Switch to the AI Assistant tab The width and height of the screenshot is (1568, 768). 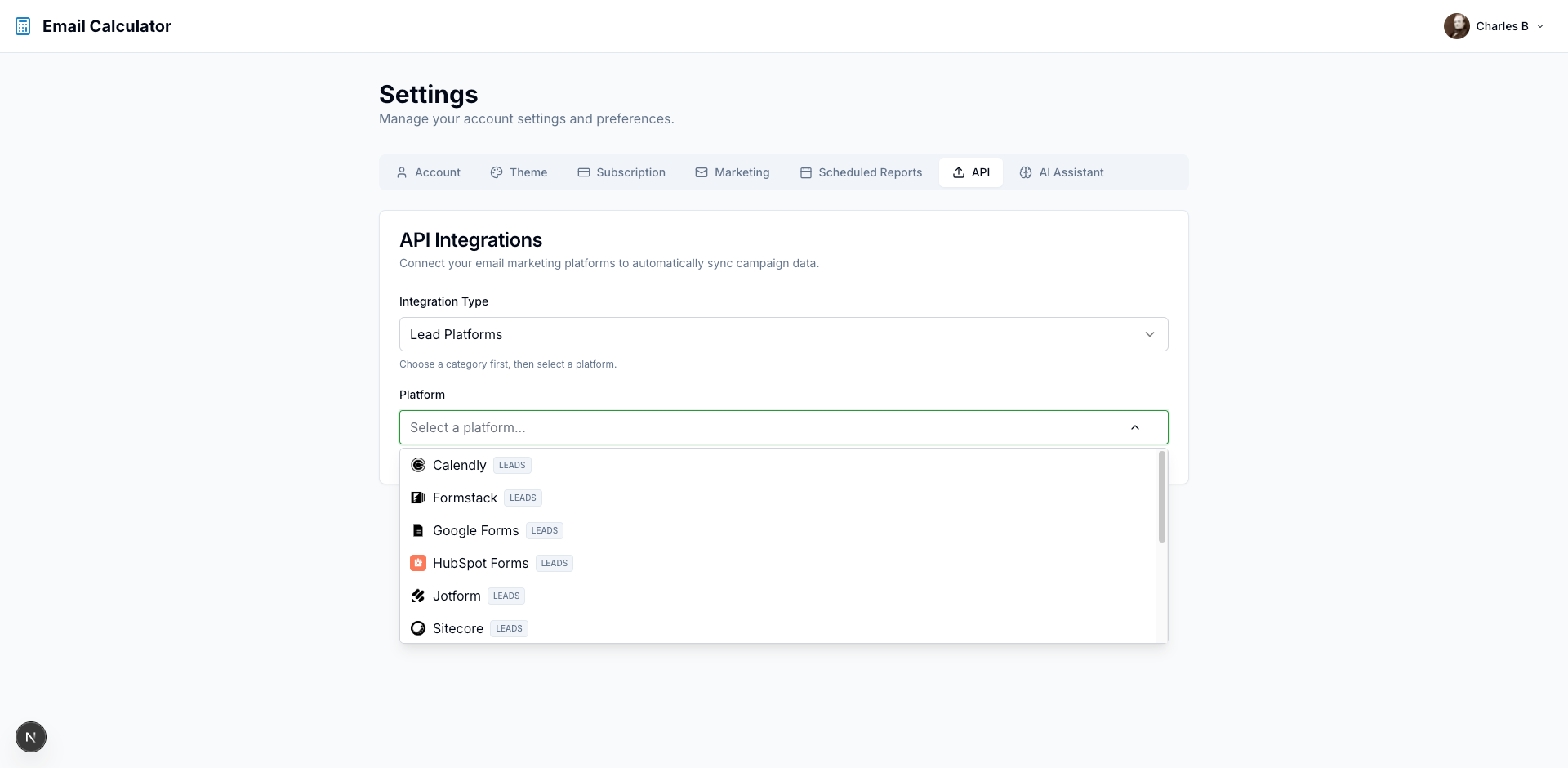[x=1061, y=172]
